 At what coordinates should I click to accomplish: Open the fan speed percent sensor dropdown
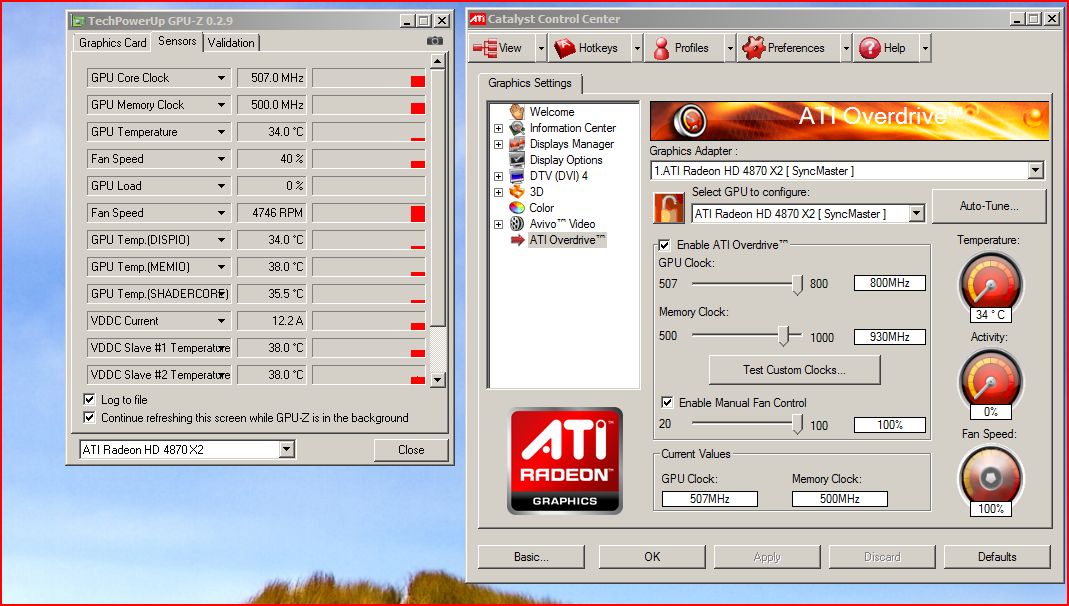point(221,159)
